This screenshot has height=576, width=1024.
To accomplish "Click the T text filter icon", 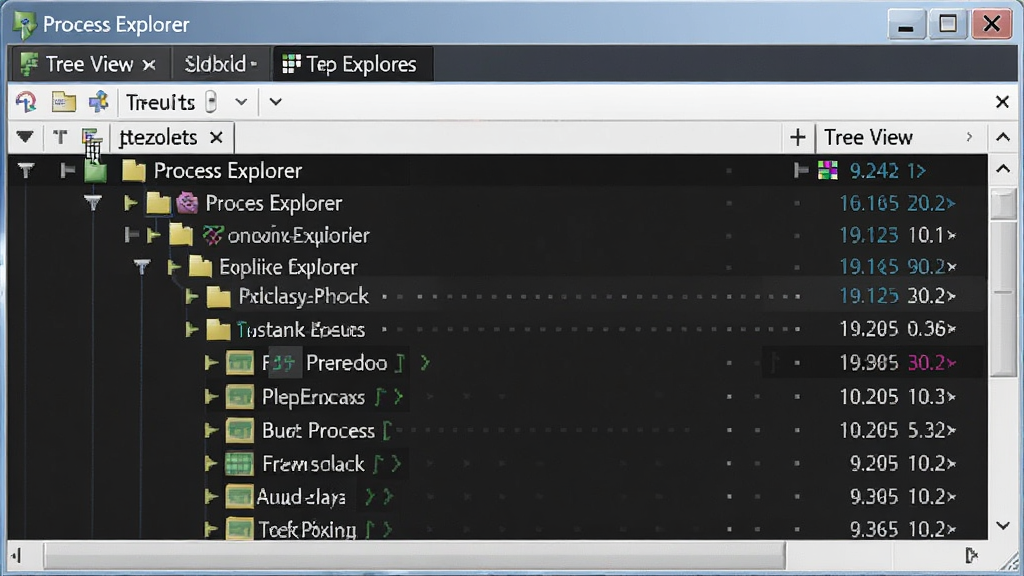I will pyautogui.click(x=60, y=137).
